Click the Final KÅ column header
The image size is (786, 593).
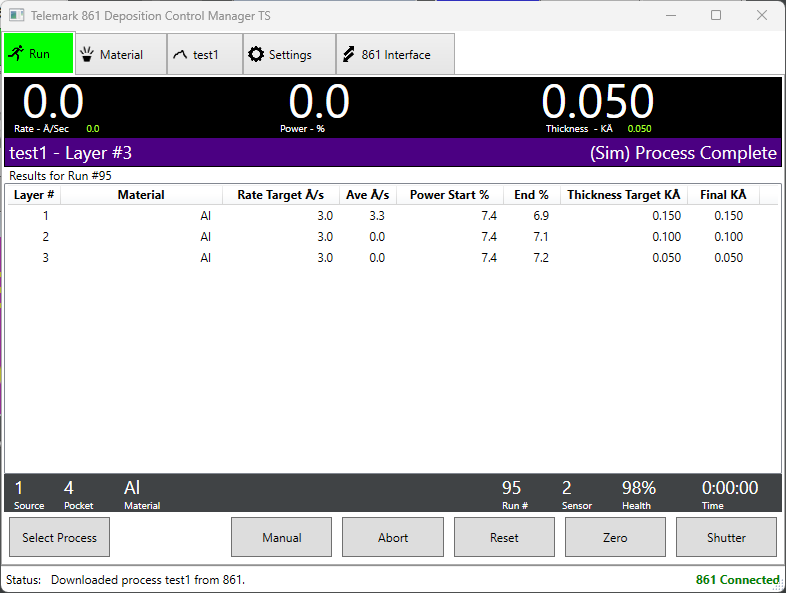(723, 195)
